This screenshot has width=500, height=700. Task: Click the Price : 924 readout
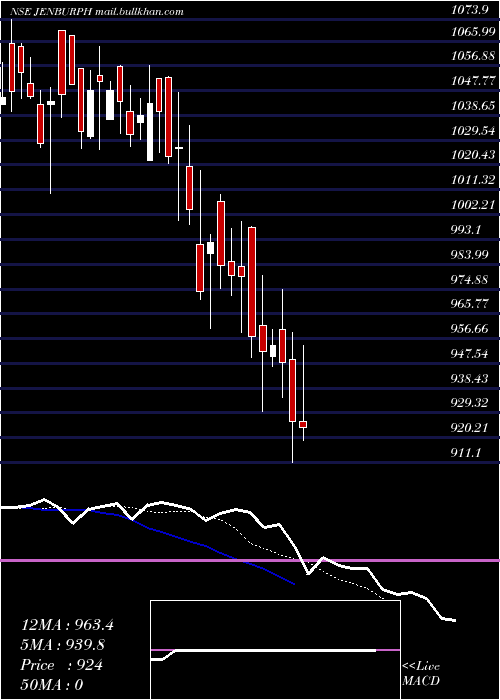62,665
